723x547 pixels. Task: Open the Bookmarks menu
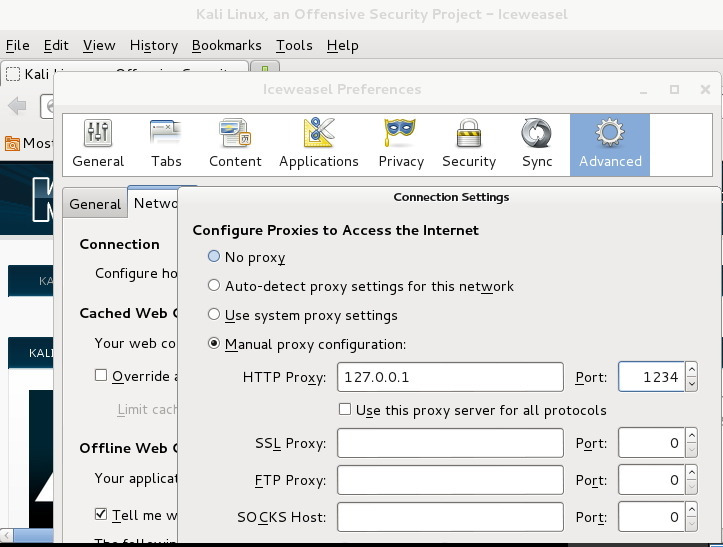point(226,45)
